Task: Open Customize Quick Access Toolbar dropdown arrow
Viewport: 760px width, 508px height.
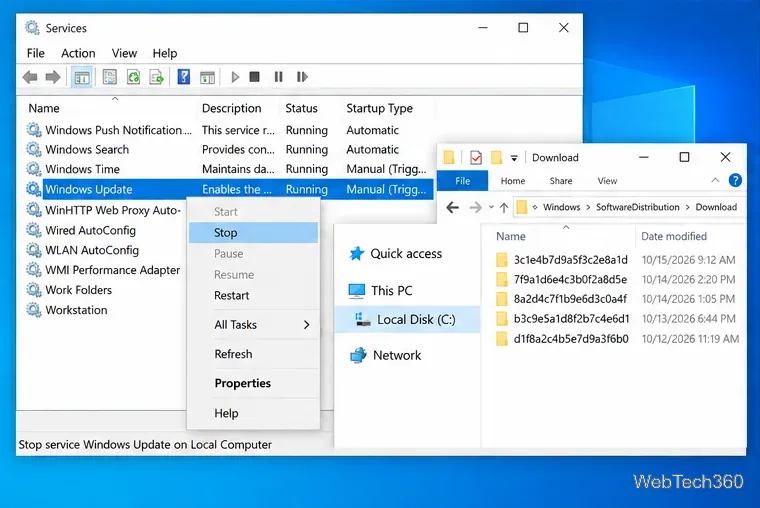Action: (x=514, y=158)
